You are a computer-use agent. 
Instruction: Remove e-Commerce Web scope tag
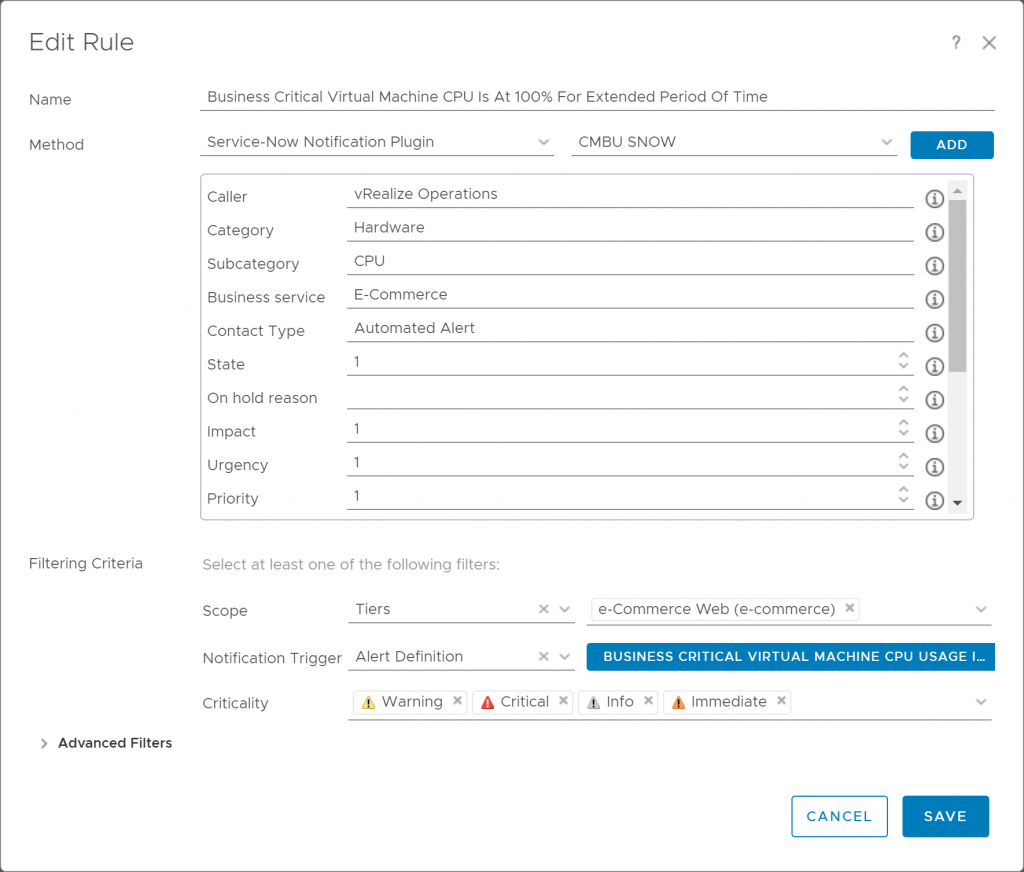click(849, 608)
